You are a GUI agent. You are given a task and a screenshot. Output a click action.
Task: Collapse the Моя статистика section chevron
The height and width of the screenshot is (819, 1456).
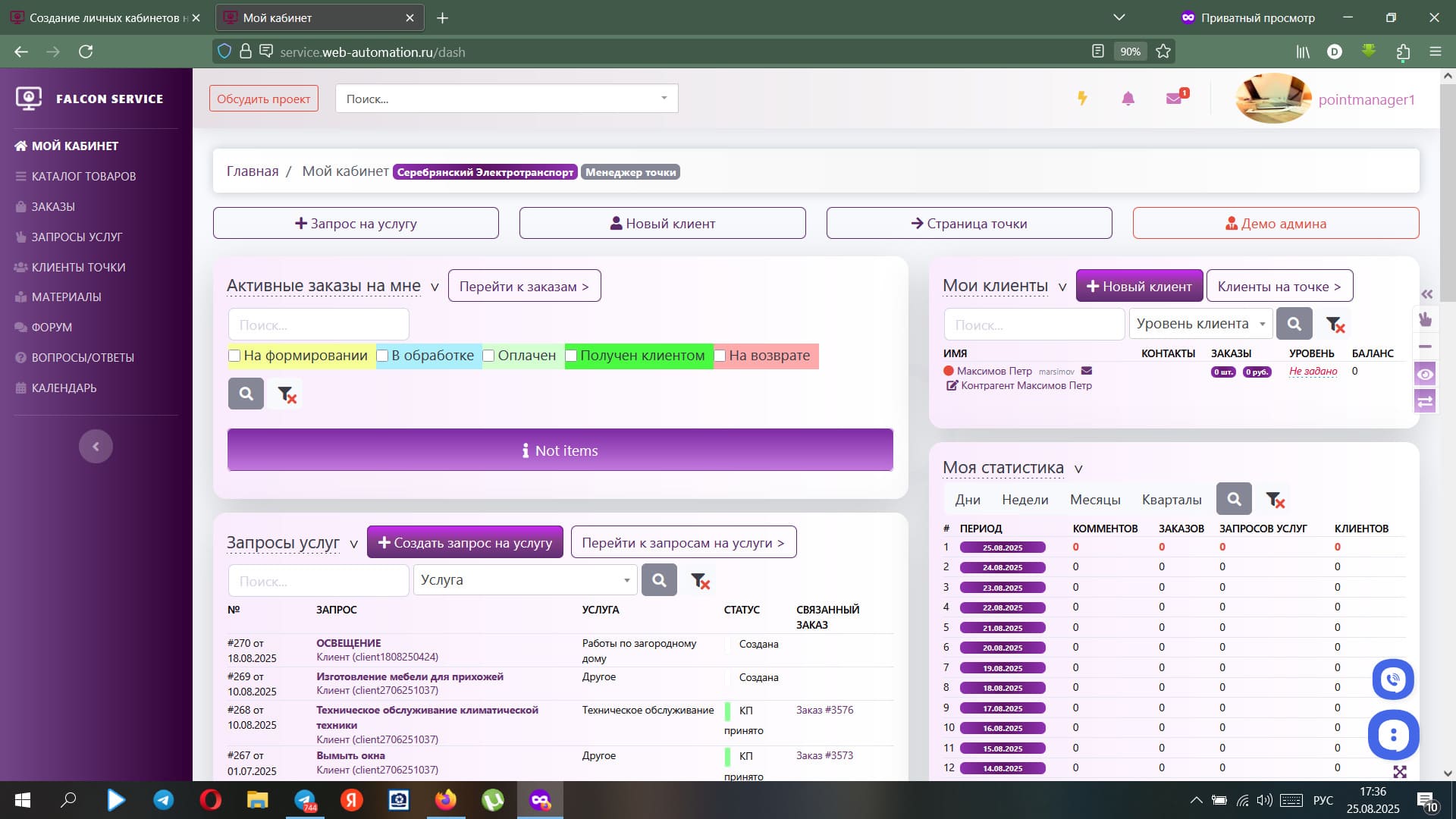1078,469
